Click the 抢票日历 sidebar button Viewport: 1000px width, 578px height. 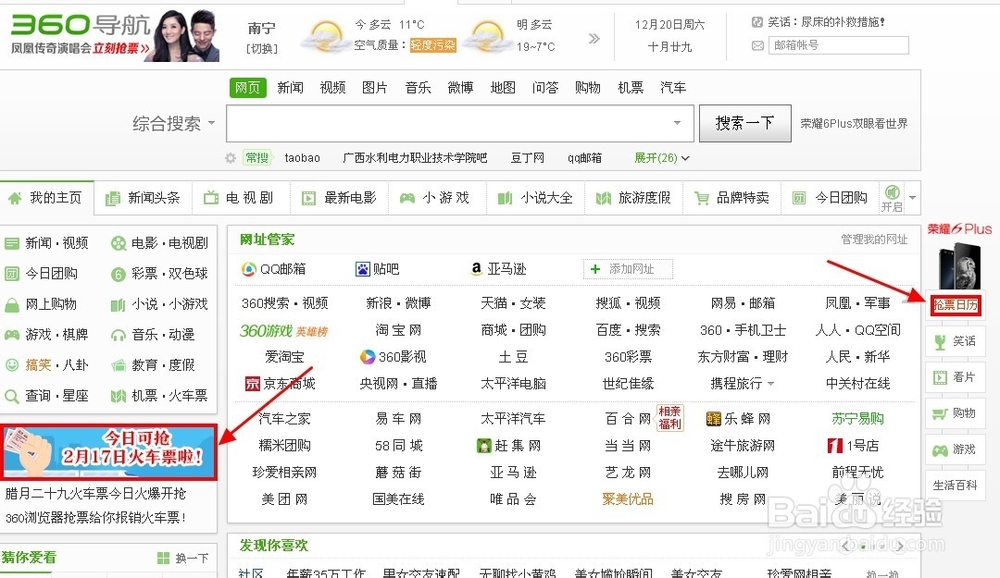click(x=955, y=305)
